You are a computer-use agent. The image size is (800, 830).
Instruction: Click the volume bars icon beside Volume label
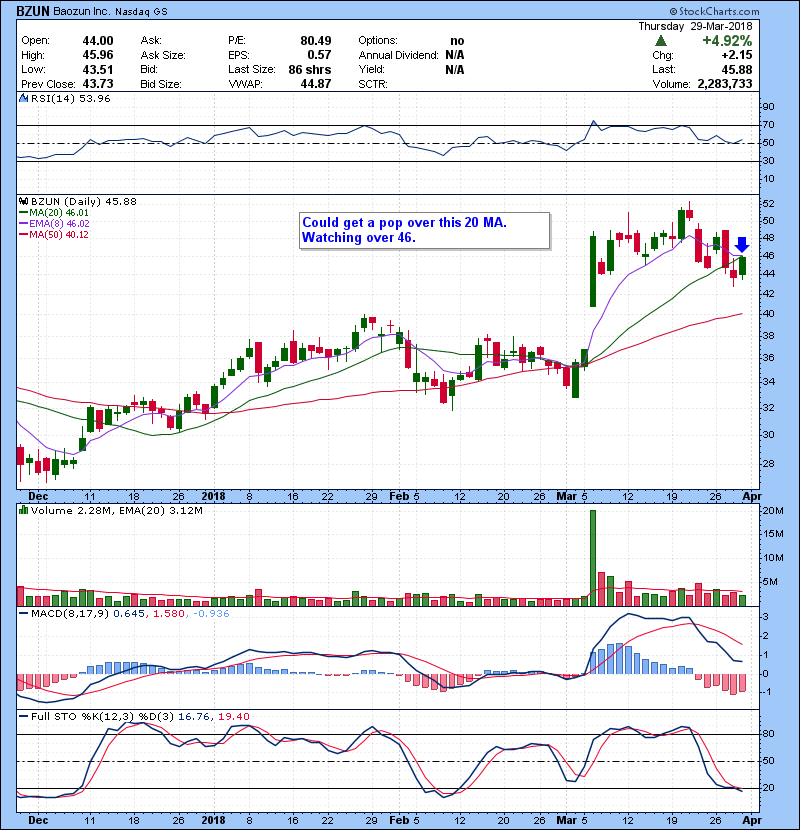pos(24,510)
